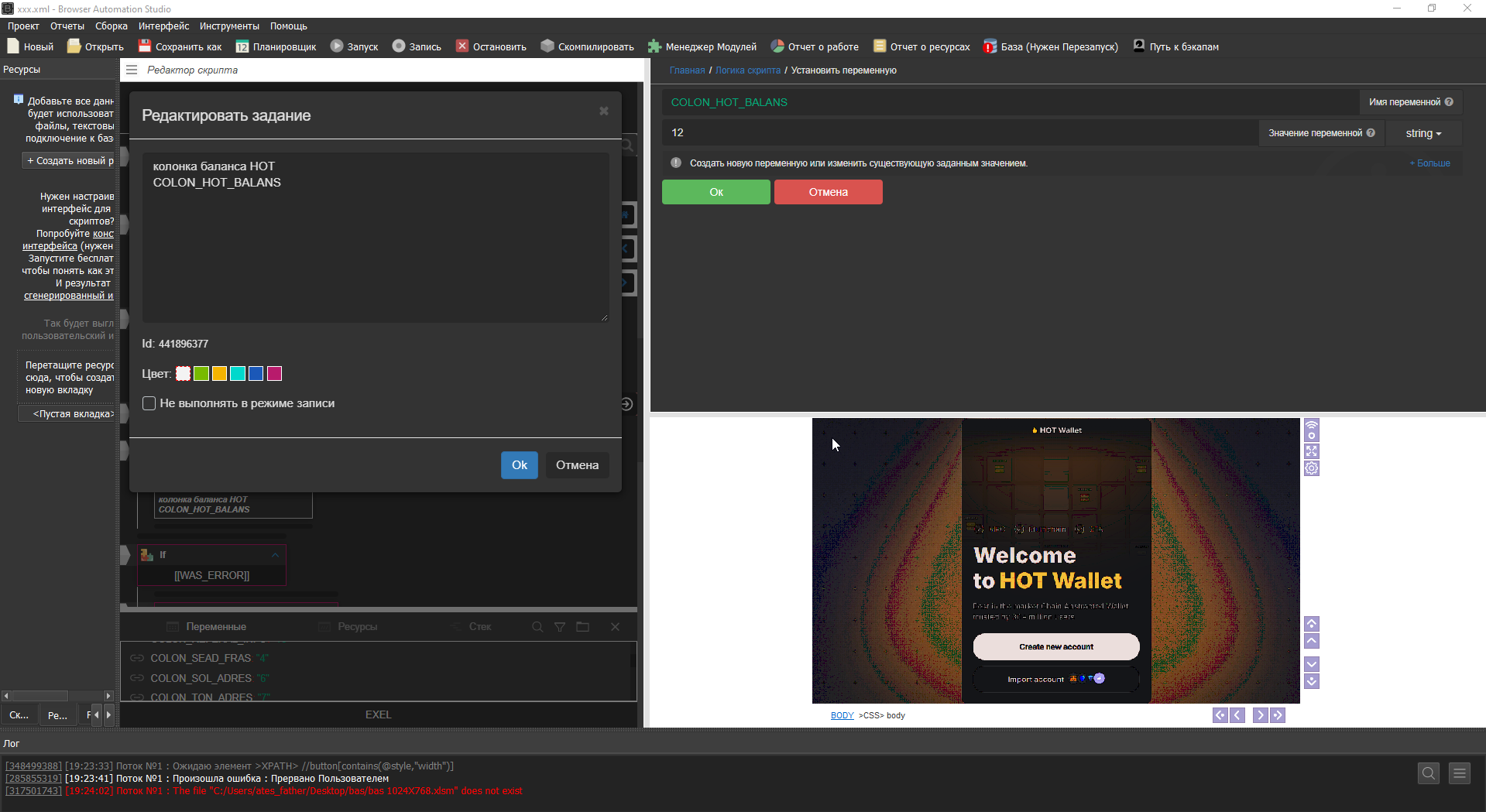
Task: Enable 'Не выполнять в режиме записи' checkbox
Action: click(149, 403)
